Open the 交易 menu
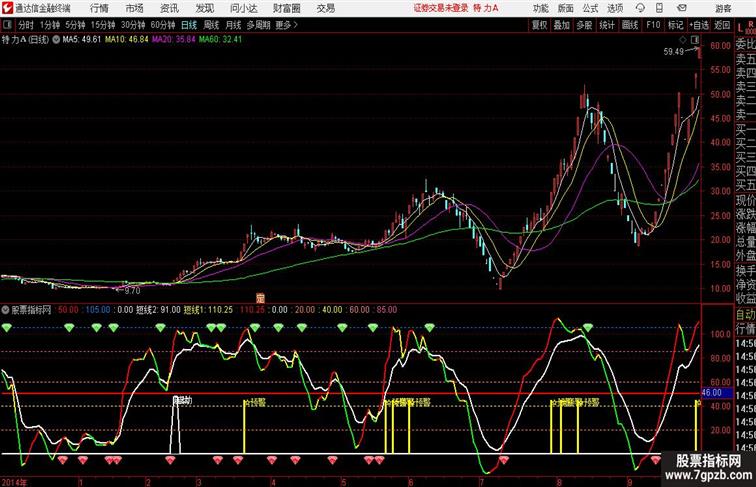 click(x=325, y=8)
